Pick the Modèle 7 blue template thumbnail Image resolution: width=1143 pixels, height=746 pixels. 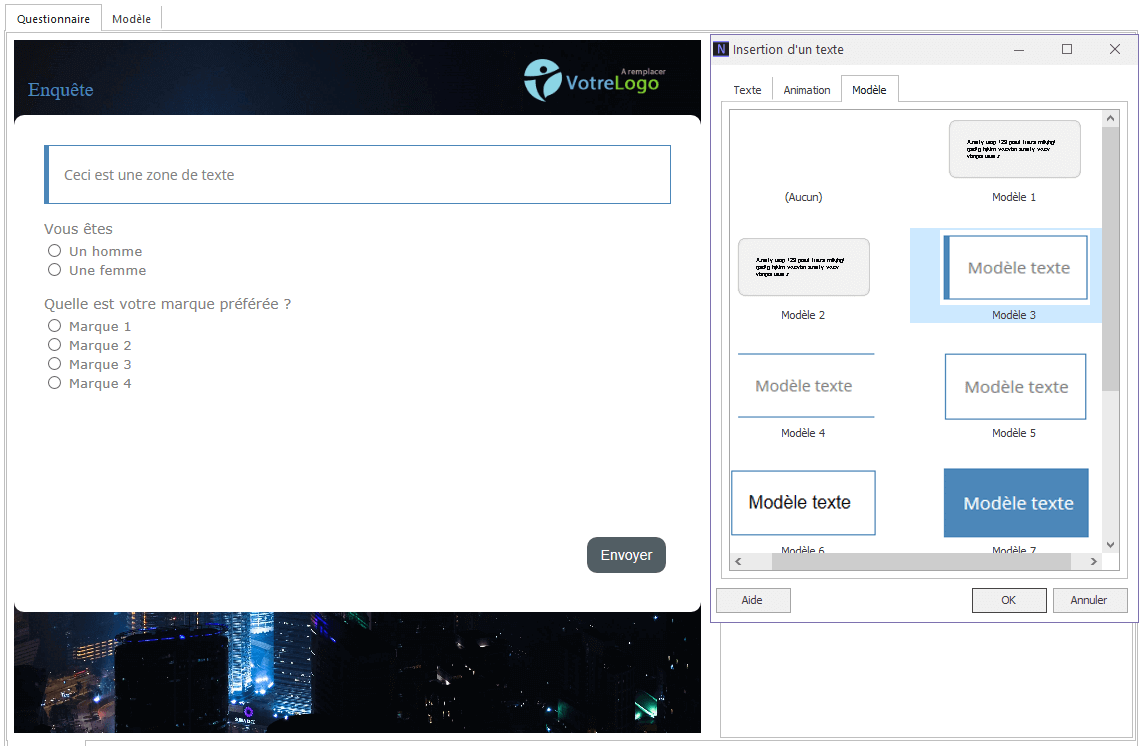[1016, 503]
